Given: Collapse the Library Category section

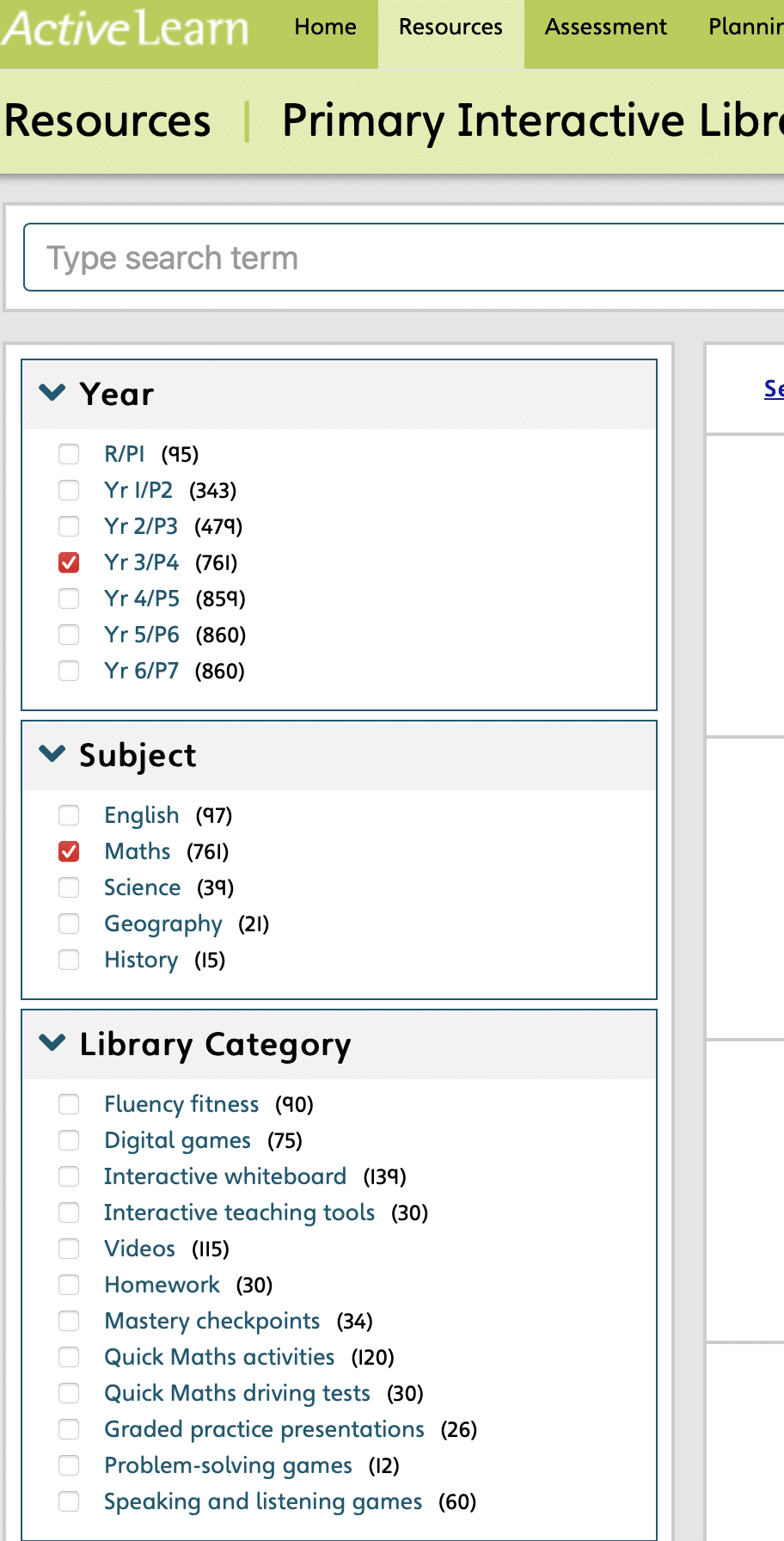Looking at the screenshot, I should 52,1044.
